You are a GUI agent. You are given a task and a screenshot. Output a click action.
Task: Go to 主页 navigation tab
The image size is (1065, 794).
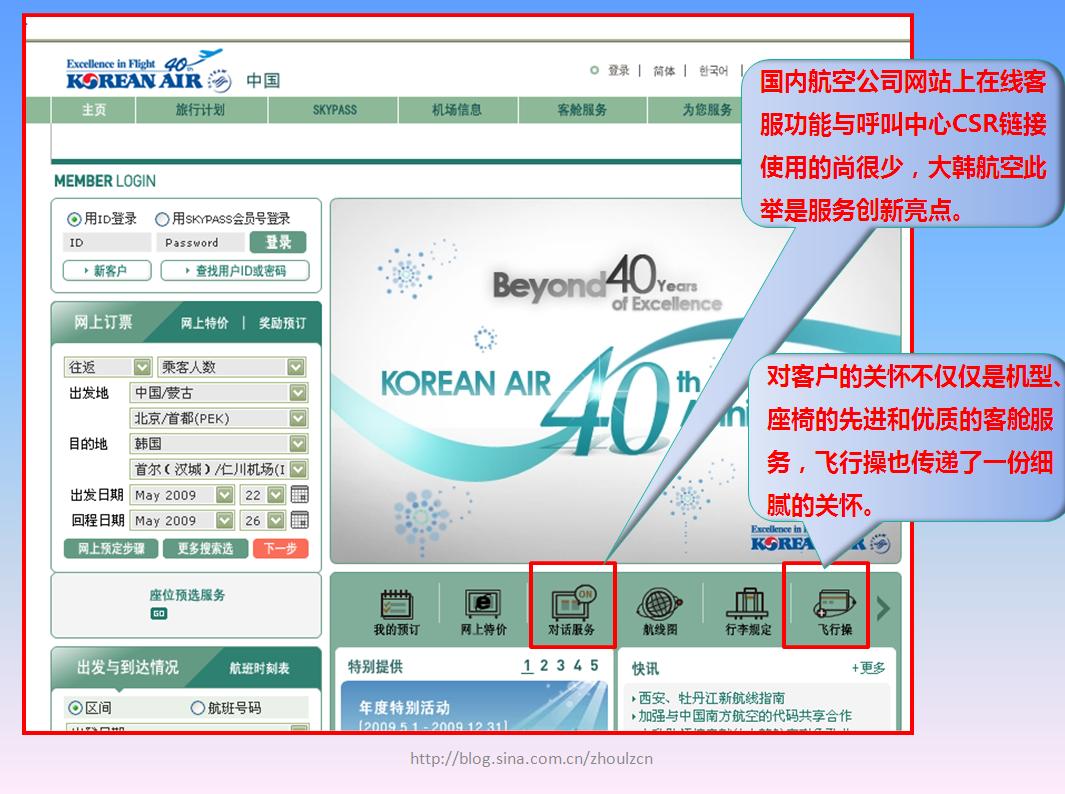click(94, 110)
